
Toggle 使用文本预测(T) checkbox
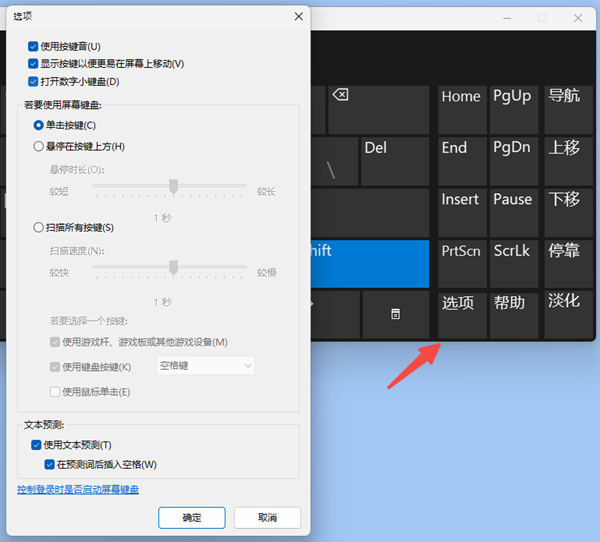(x=36, y=445)
